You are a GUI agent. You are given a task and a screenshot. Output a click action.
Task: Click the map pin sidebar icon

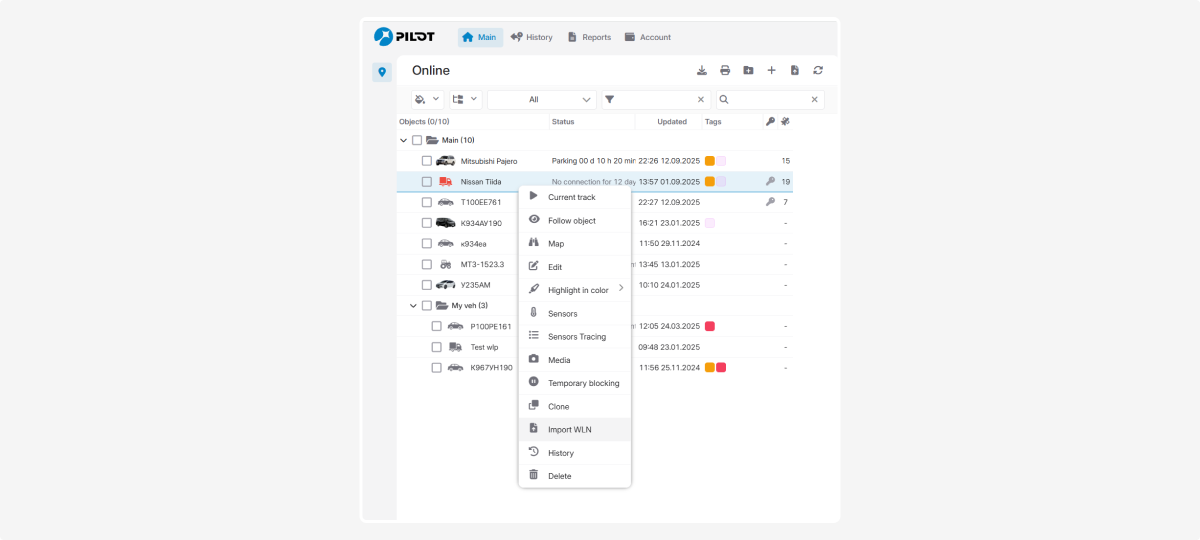(x=382, y=72)
